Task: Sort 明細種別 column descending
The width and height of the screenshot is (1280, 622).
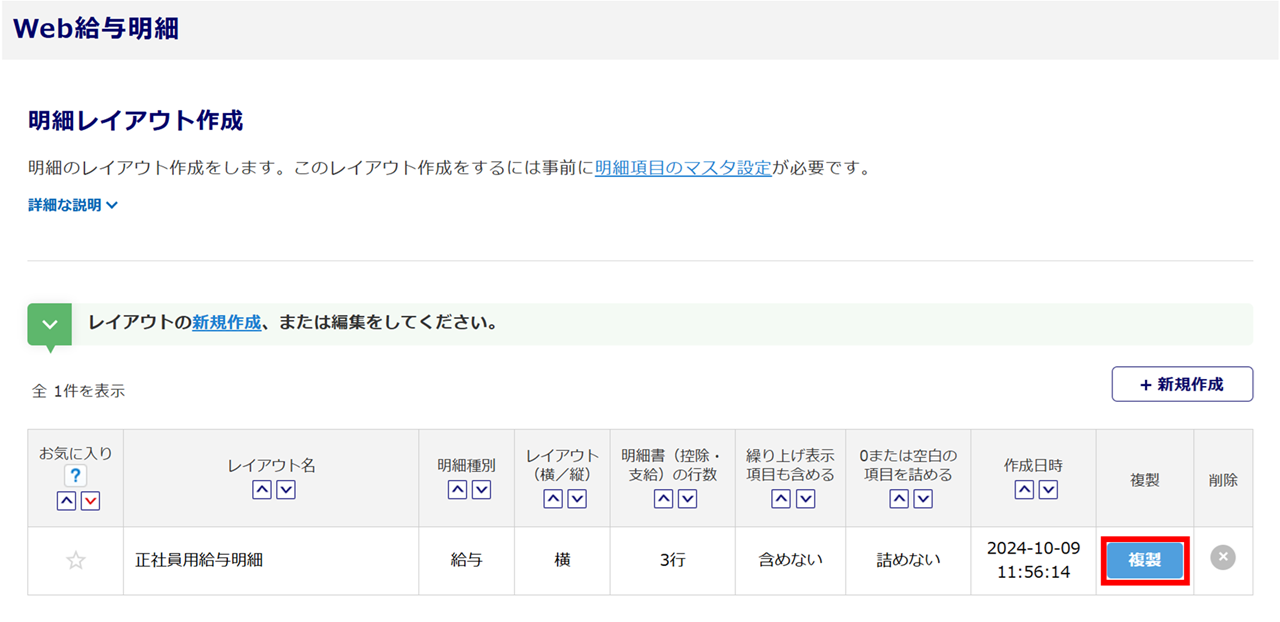Action: [481, 489]
